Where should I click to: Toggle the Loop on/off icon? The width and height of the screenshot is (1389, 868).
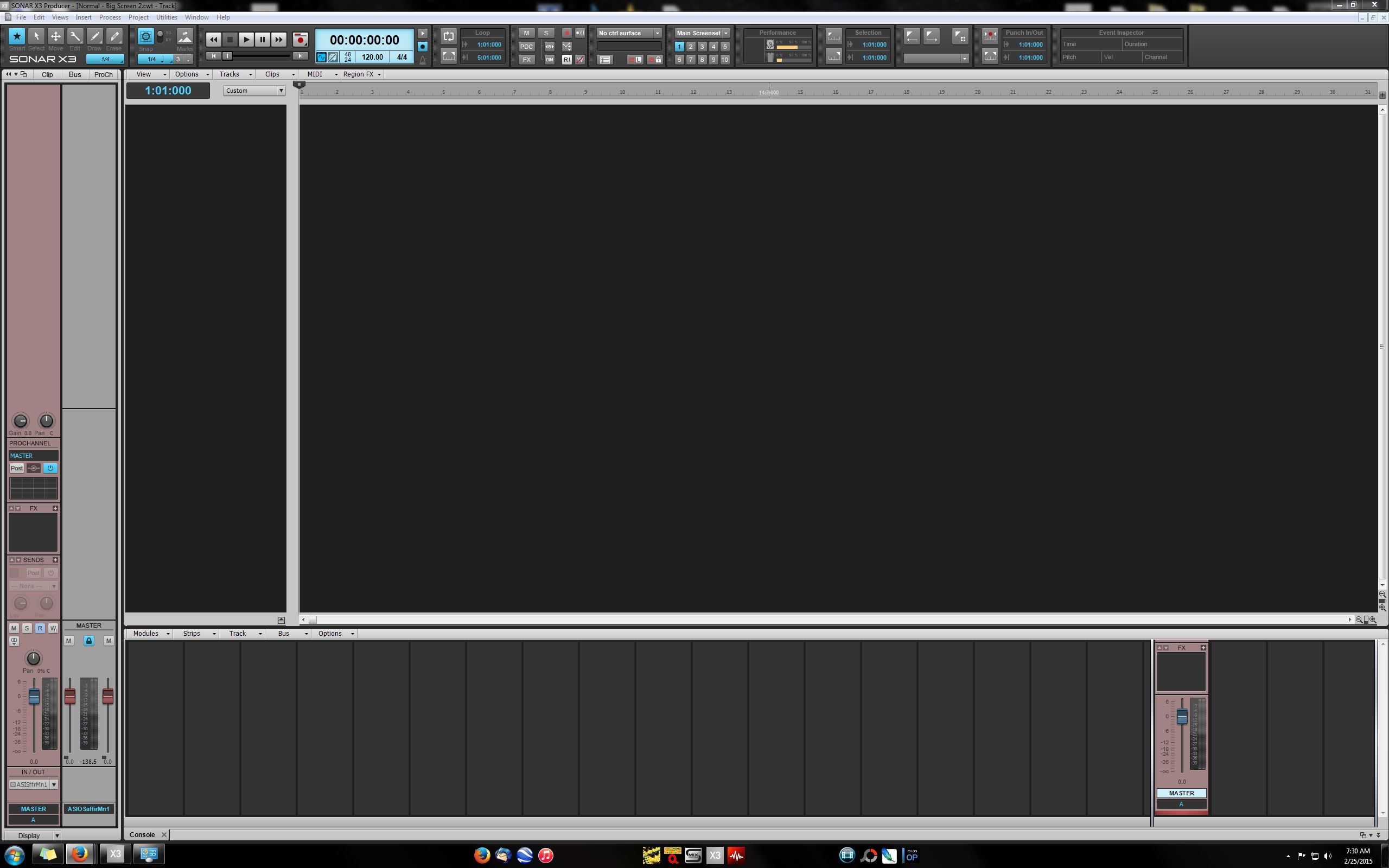point(448,36)
